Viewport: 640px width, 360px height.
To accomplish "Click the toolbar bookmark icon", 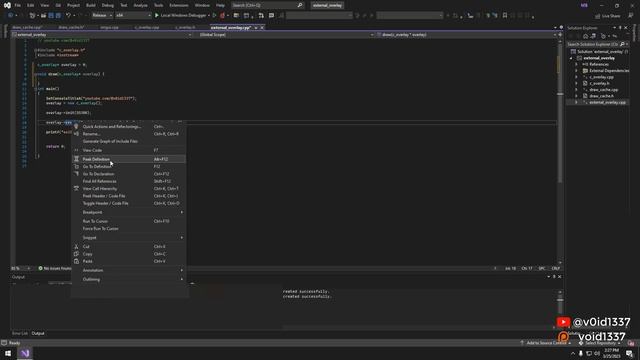I will pyautogui.click(x=505, y=16).
